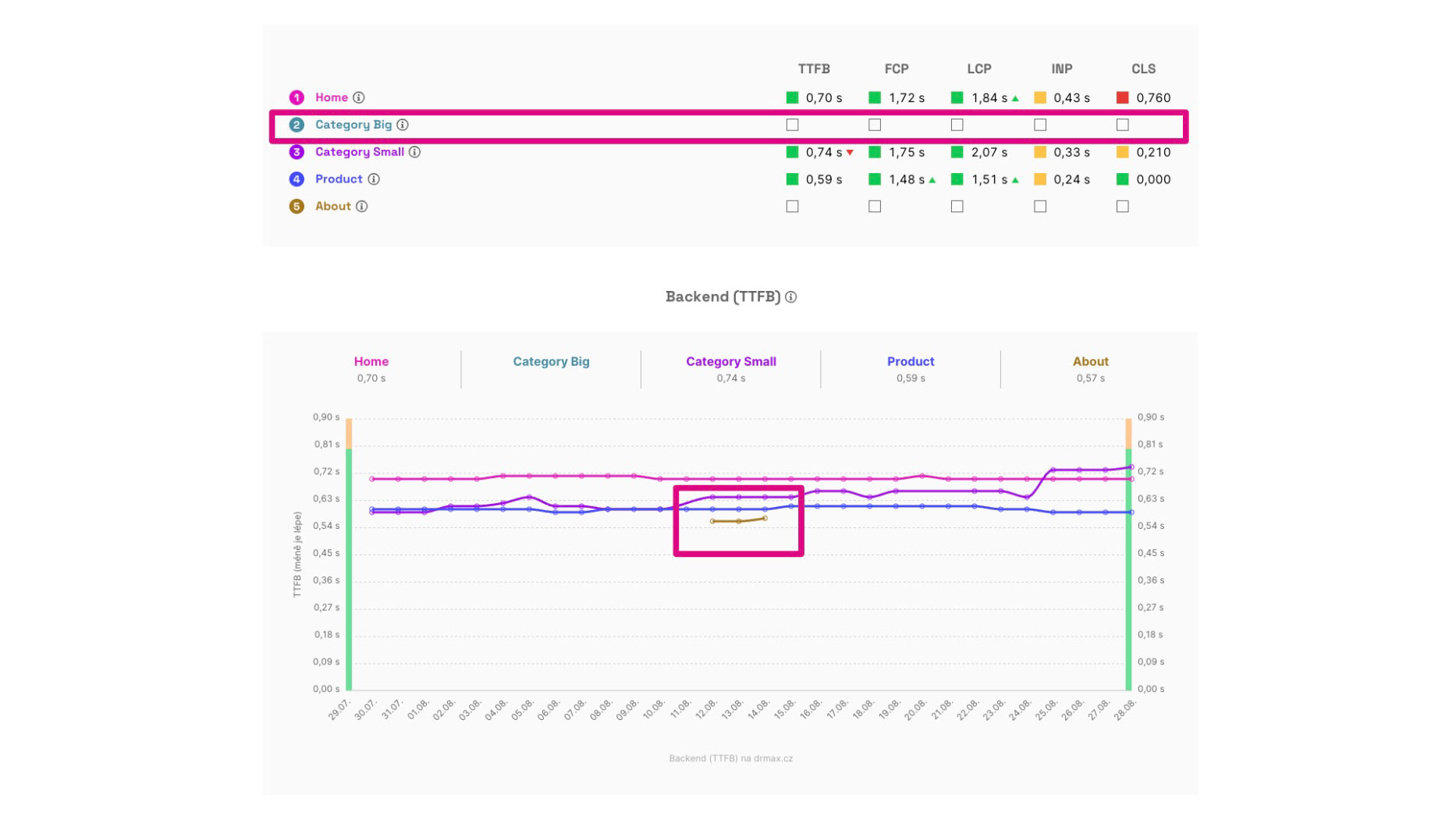Click Category Big LCP empty box
This screenshot has height=819, width=1456.
tap(957, 125)
